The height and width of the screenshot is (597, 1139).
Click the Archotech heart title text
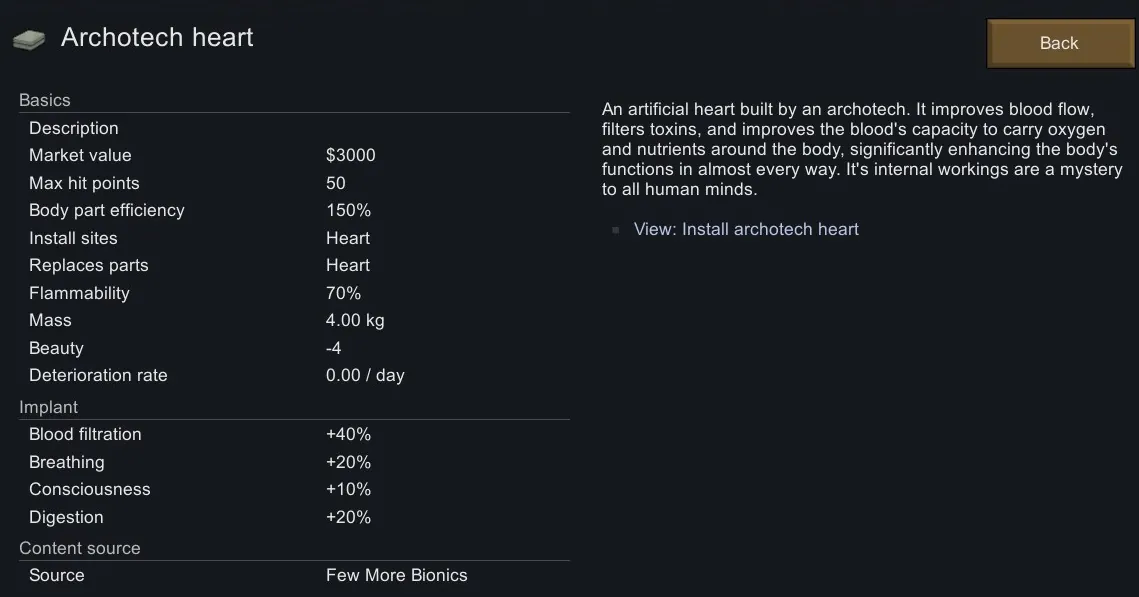click(157, 38)
